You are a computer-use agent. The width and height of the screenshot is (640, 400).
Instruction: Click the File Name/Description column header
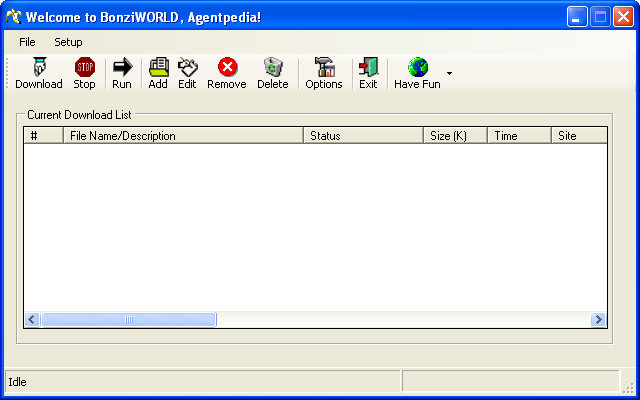click(x=183, y=136)
